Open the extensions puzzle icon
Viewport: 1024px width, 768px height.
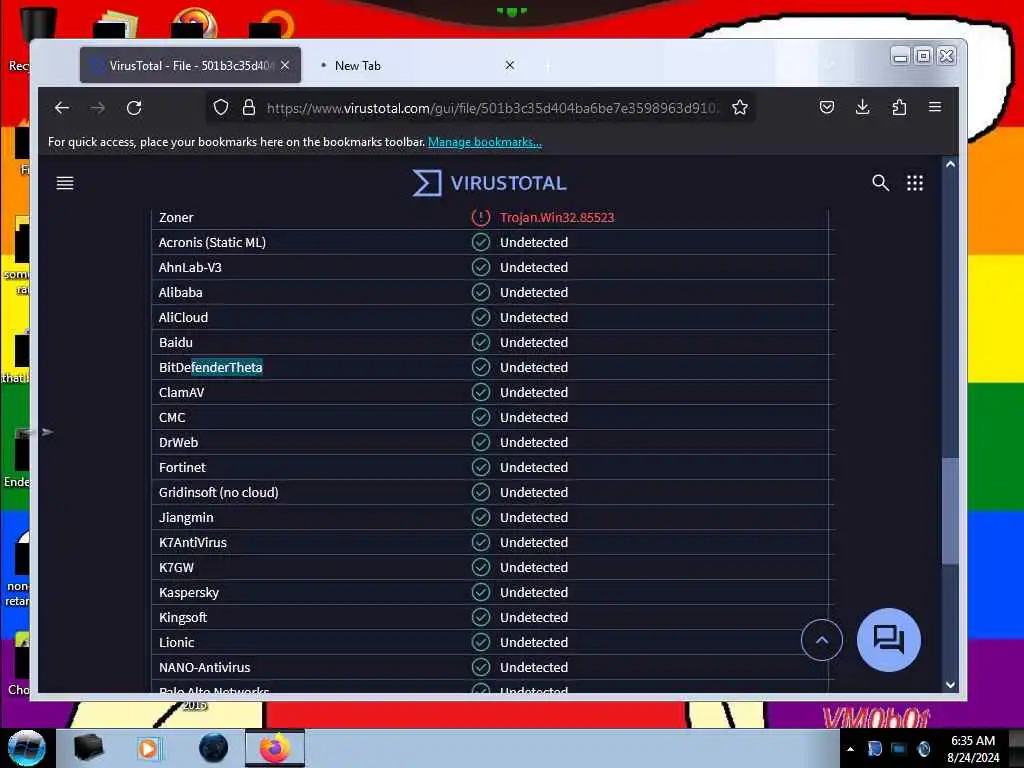pyautogui.click(x=899, y=107)
